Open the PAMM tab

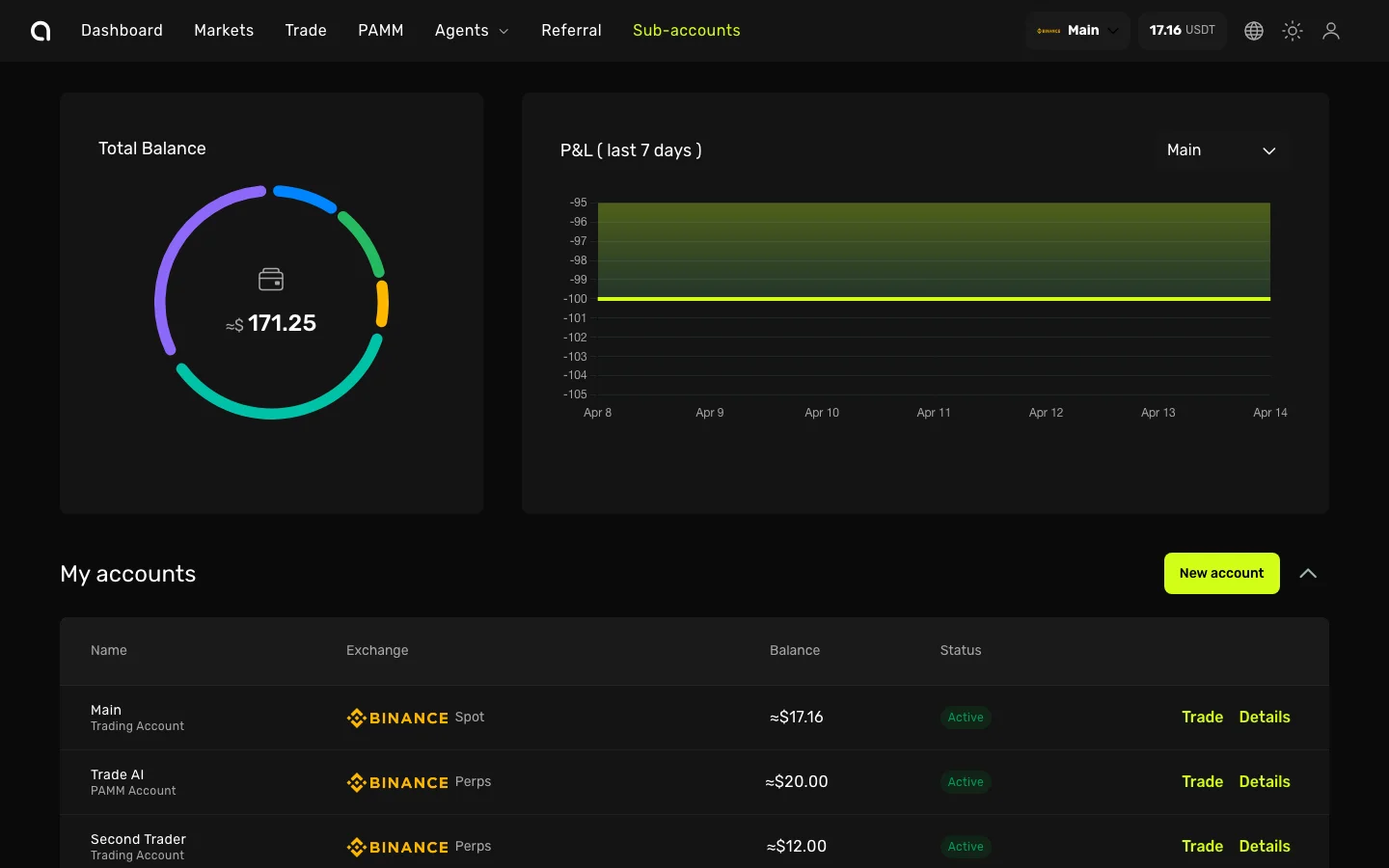tap(381, 31)
